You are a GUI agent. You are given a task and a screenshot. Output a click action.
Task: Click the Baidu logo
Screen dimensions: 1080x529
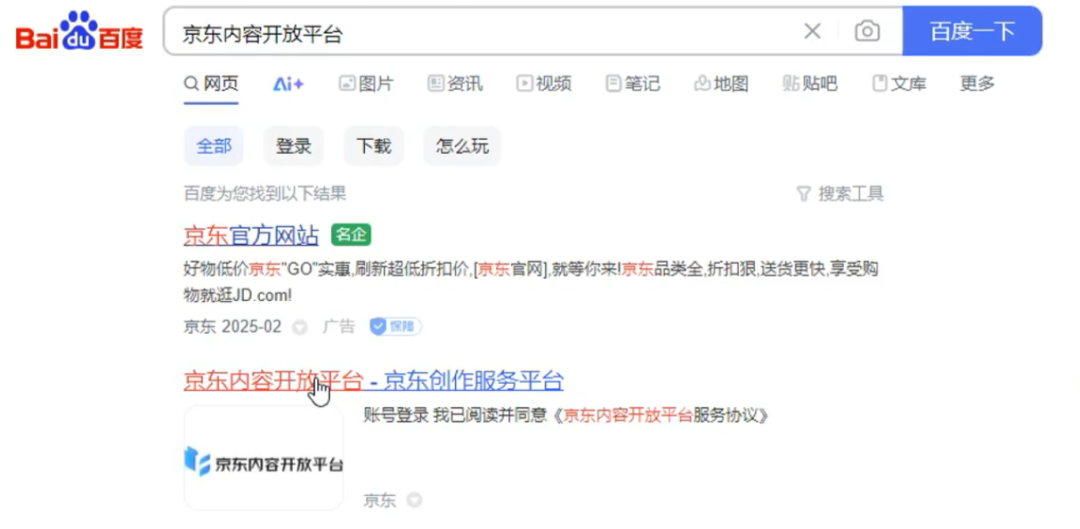pos(79,32)
